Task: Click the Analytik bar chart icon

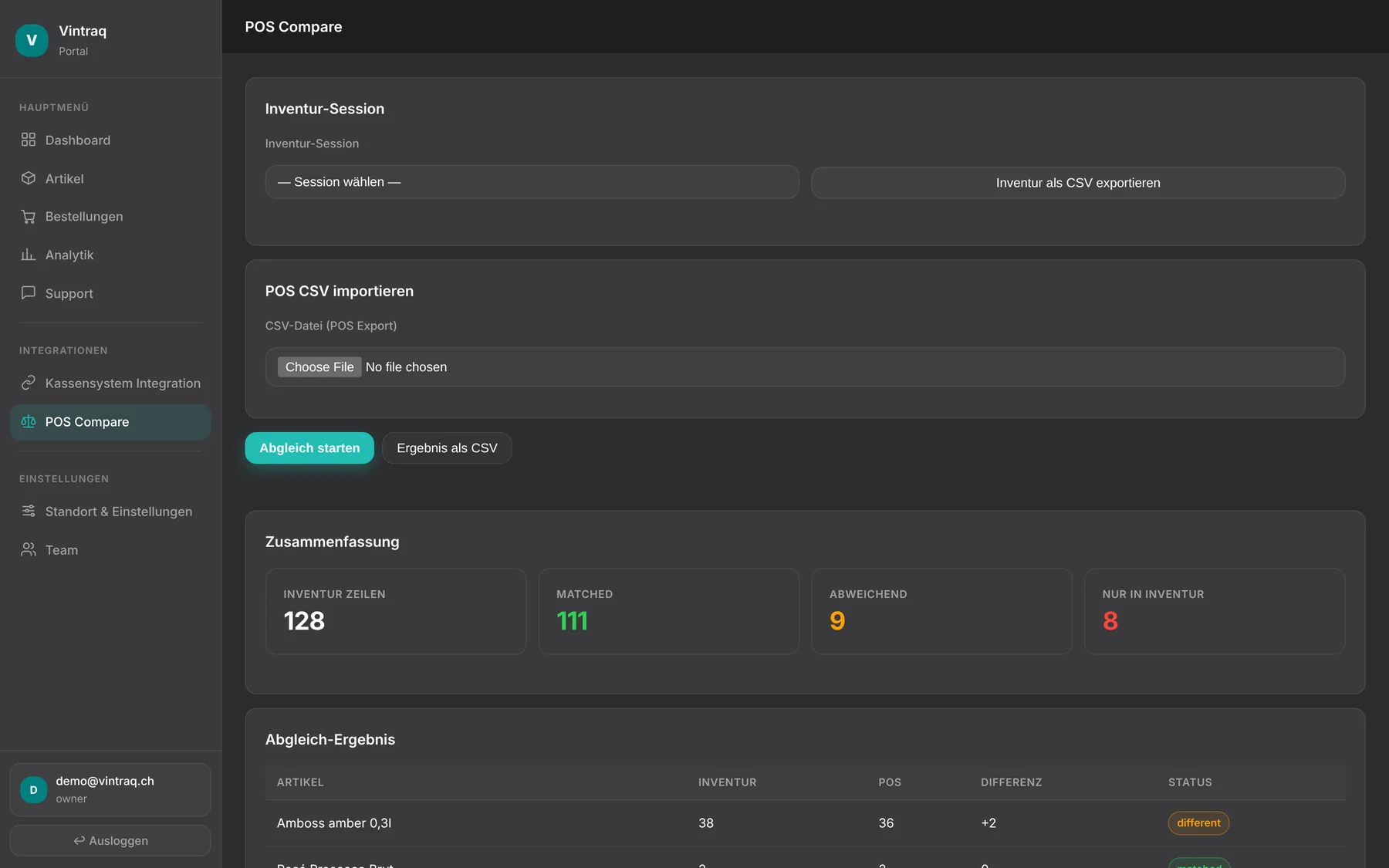Action: (x=29, y=255)
